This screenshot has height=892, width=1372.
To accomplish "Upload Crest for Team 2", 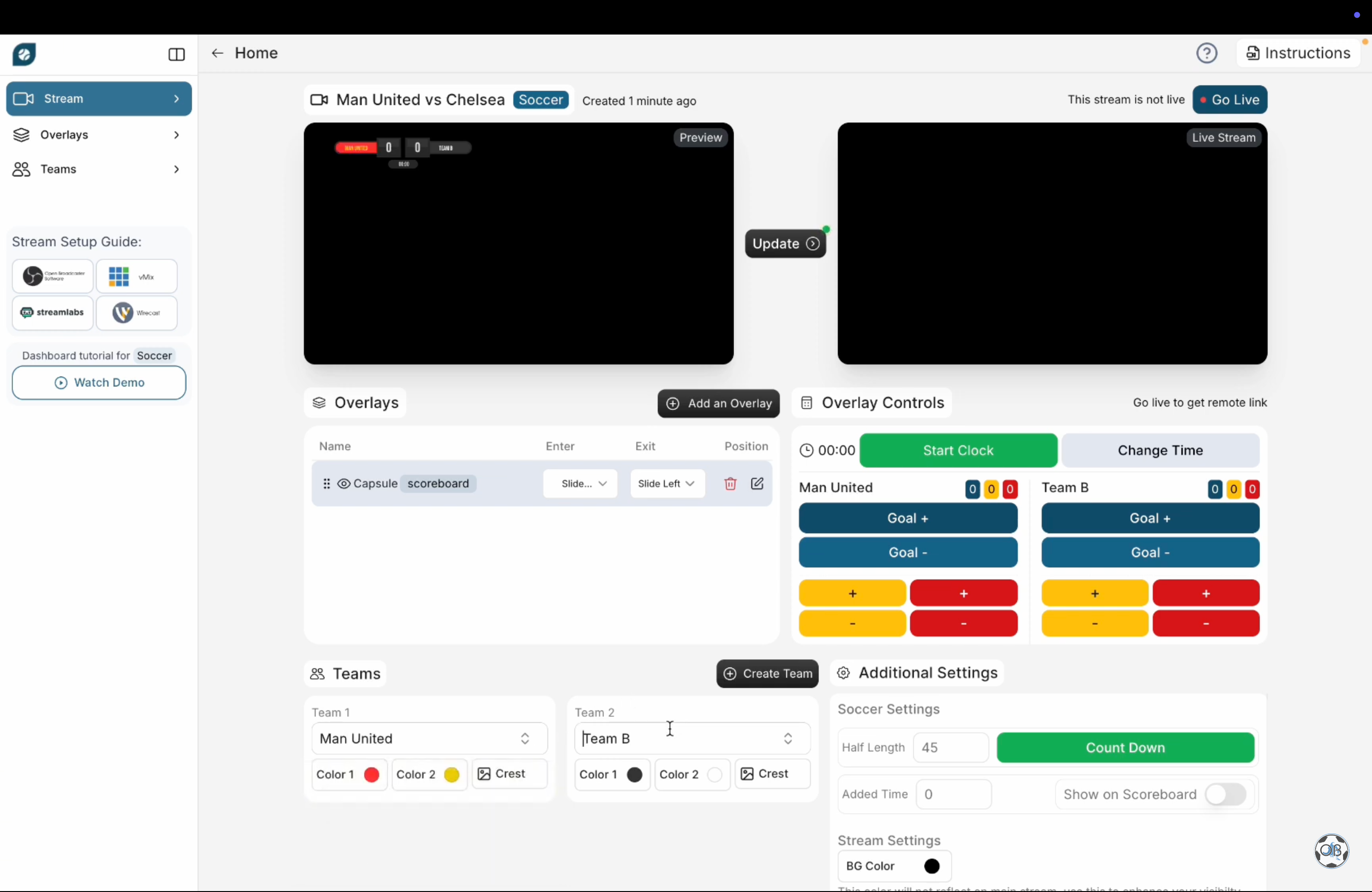I will pos(772,774).
